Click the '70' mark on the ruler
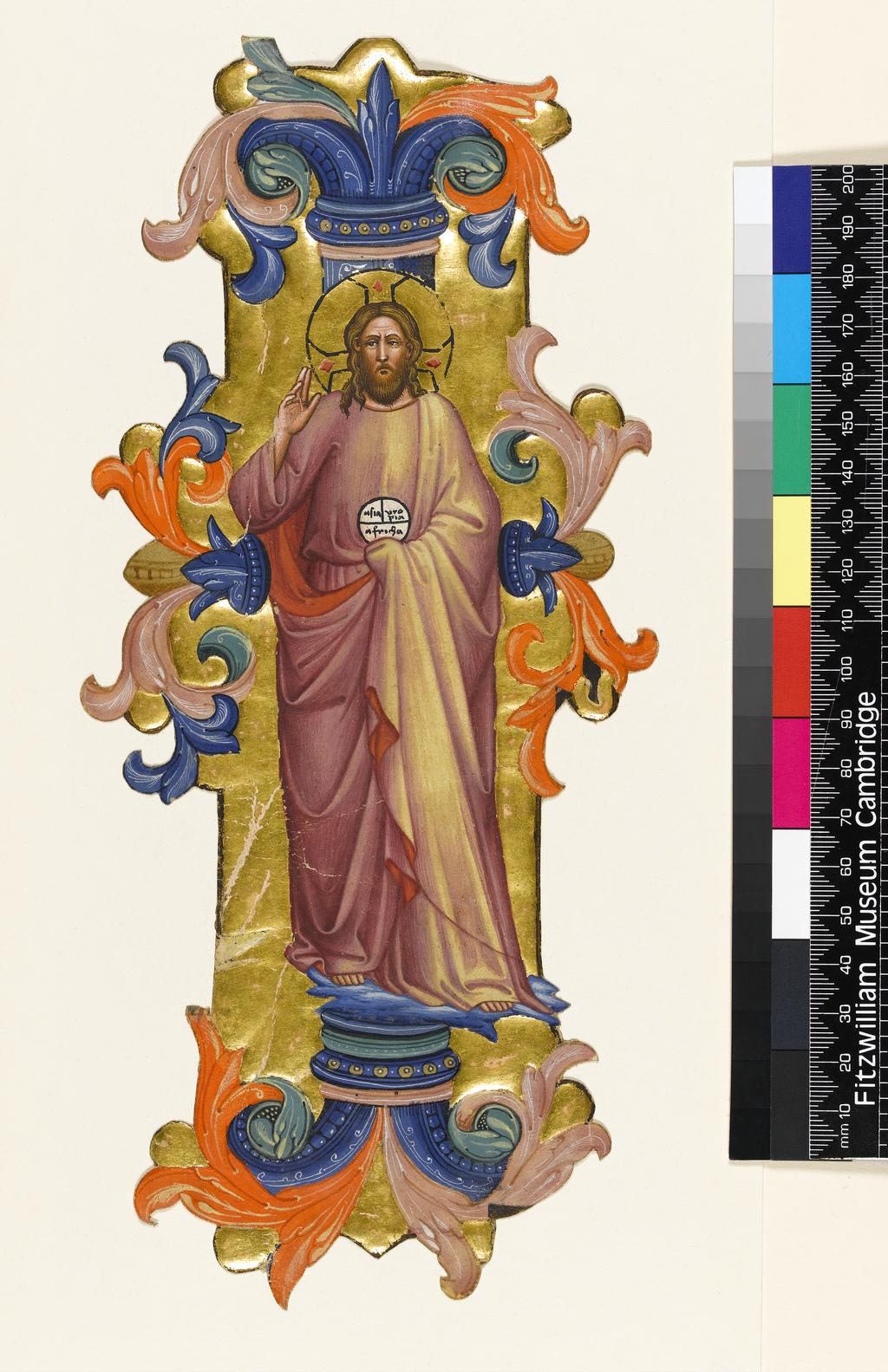This screenshot has width=888, height=1372. pos(848,816)
